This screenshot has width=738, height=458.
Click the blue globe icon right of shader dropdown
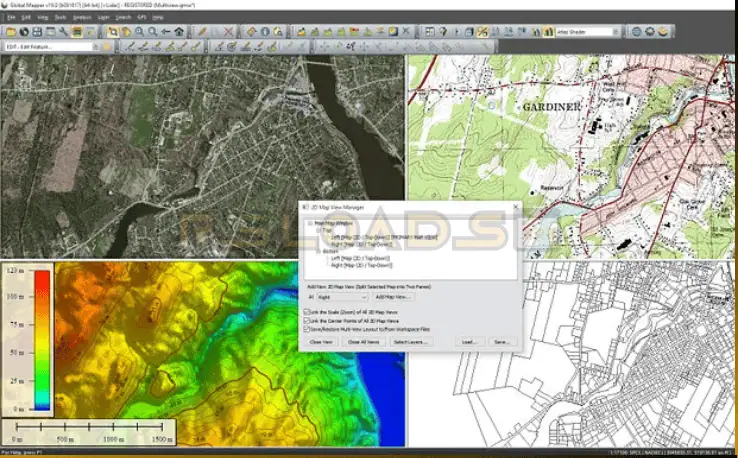click(x=637, y=32)
